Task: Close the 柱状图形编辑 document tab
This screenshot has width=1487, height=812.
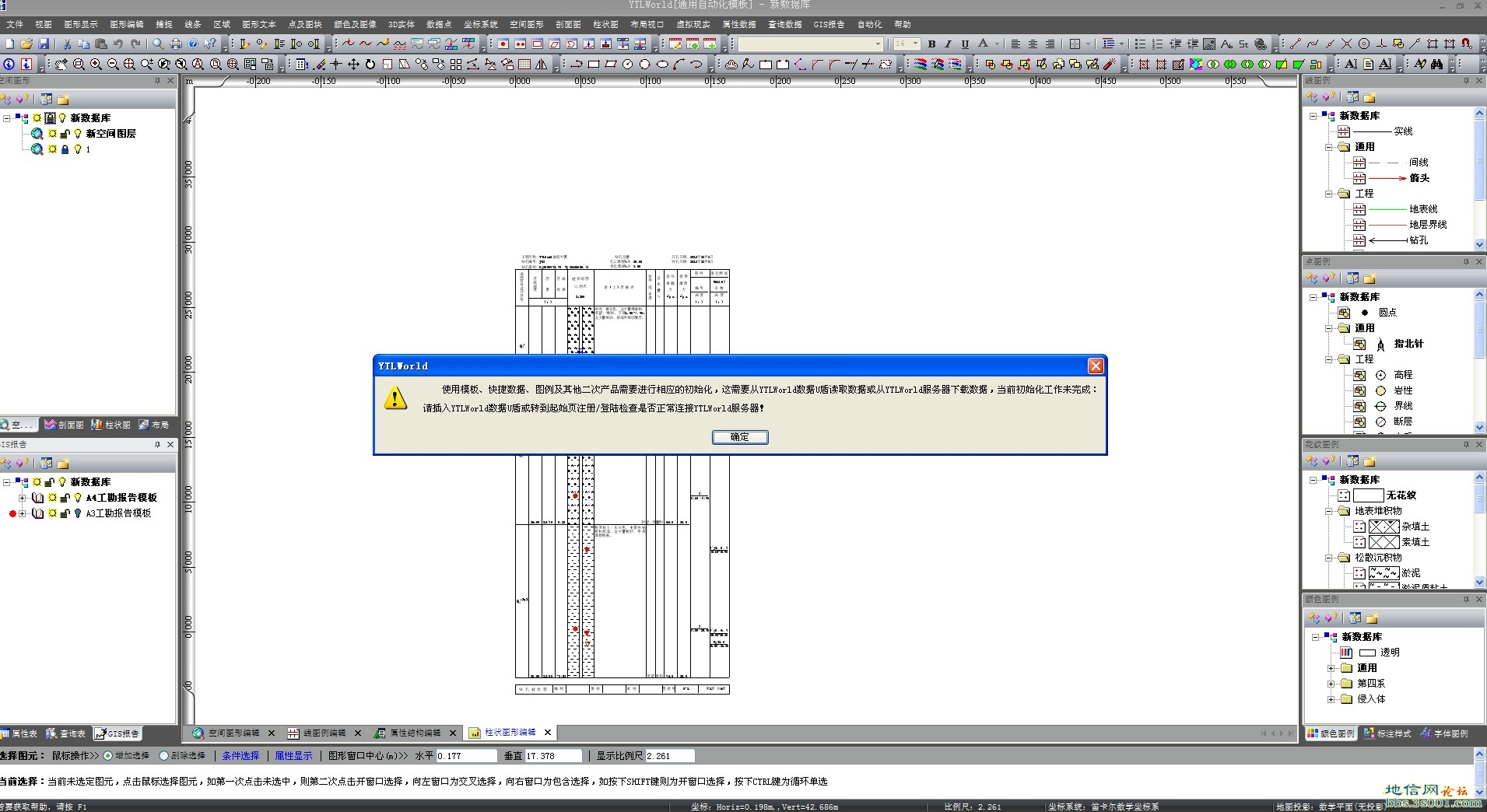Action: pyautogui.click(x=548, y=733)
